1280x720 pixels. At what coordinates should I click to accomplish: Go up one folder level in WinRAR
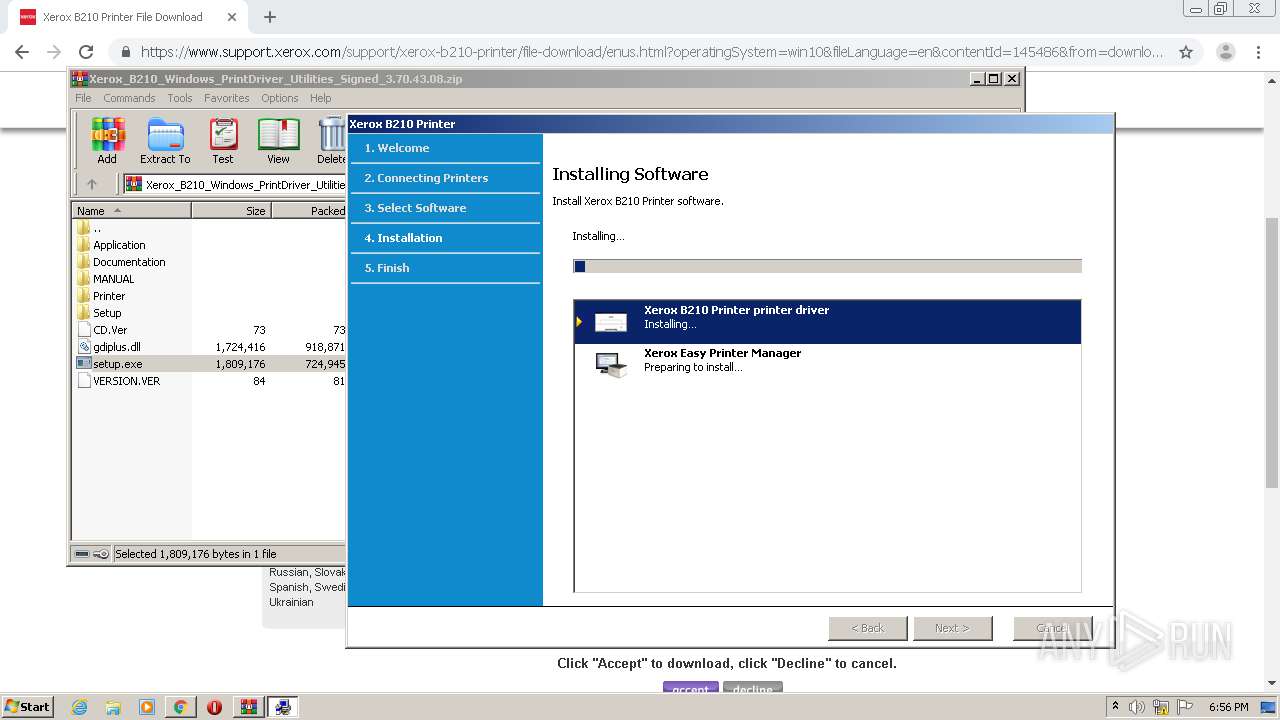92,184
